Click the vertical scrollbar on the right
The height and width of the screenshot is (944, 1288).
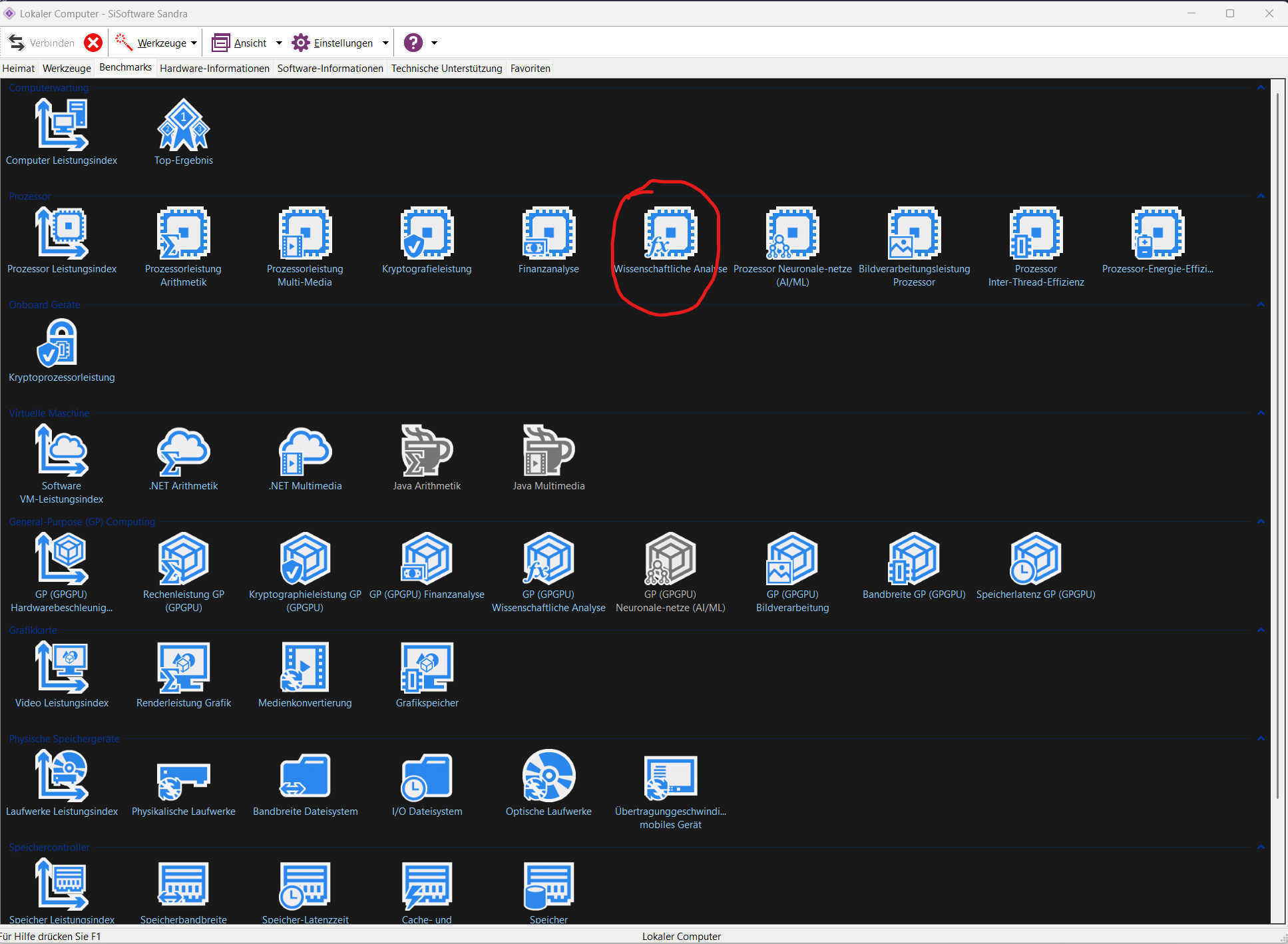[x=1277, y=446]
